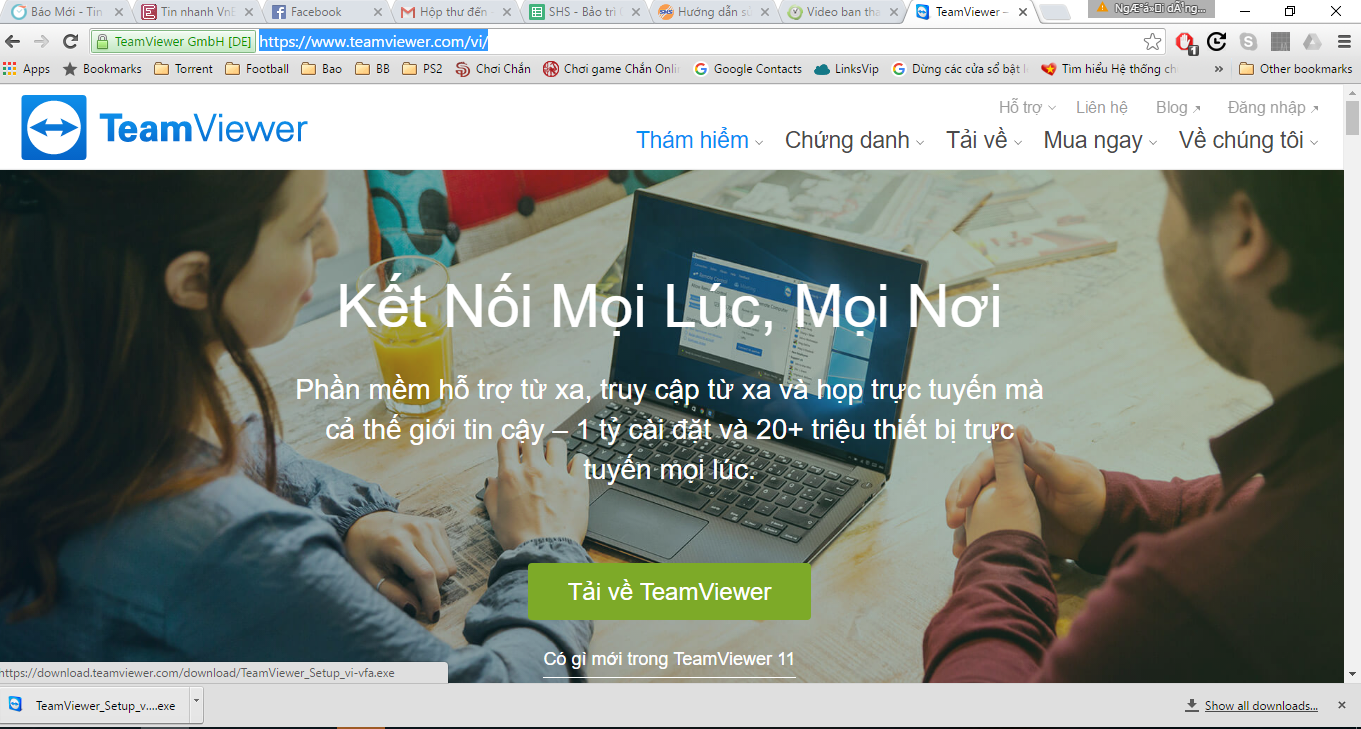Screen dimensions: 1361x729
Task: Open the Đăng nhập login link
Action: tap(1273, 107)
